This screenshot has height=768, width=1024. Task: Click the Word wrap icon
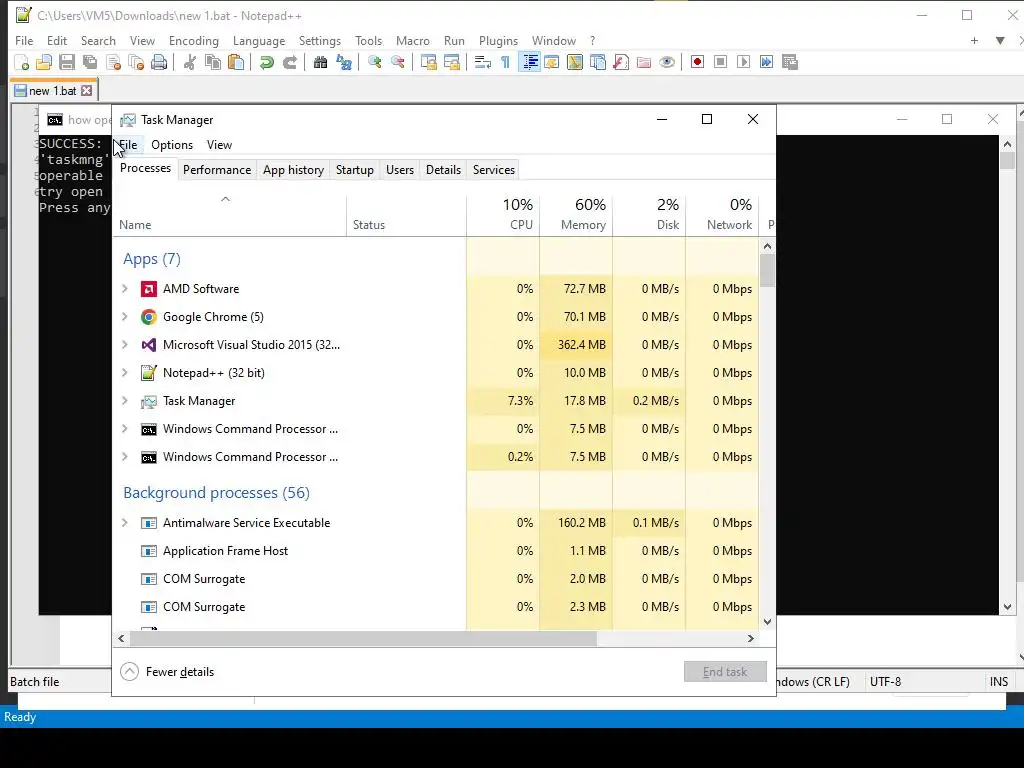[x=483, y=62]
